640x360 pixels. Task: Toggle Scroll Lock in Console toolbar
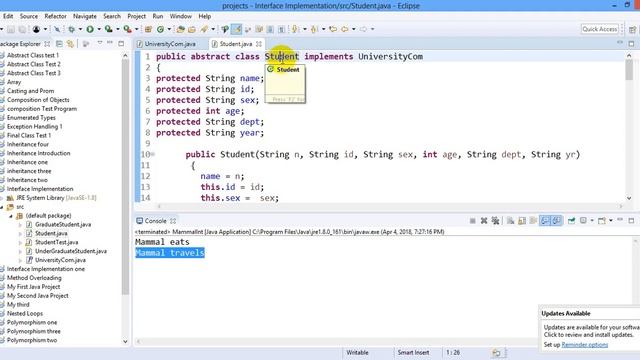[522, 221]
